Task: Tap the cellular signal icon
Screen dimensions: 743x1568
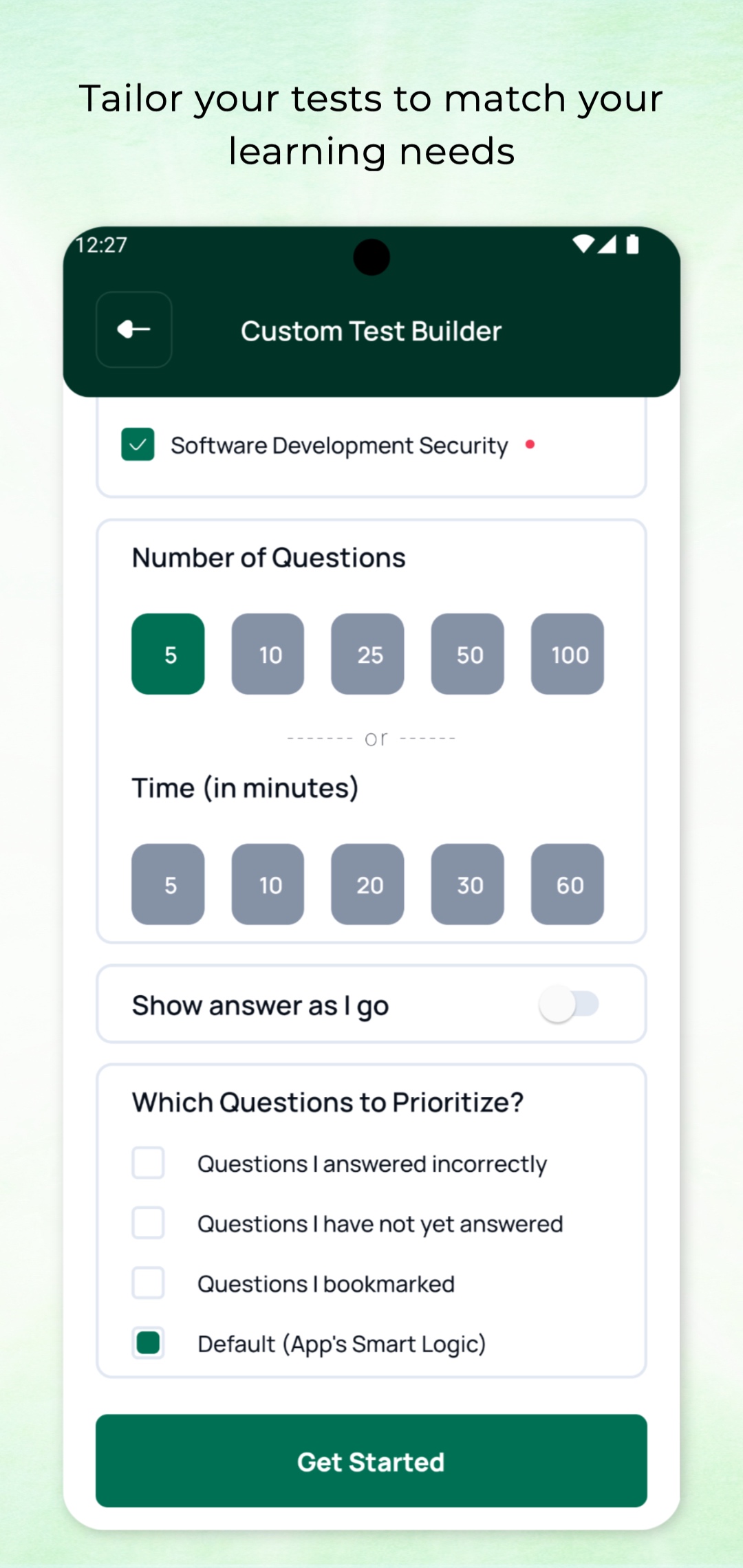Action: point(607,244)
